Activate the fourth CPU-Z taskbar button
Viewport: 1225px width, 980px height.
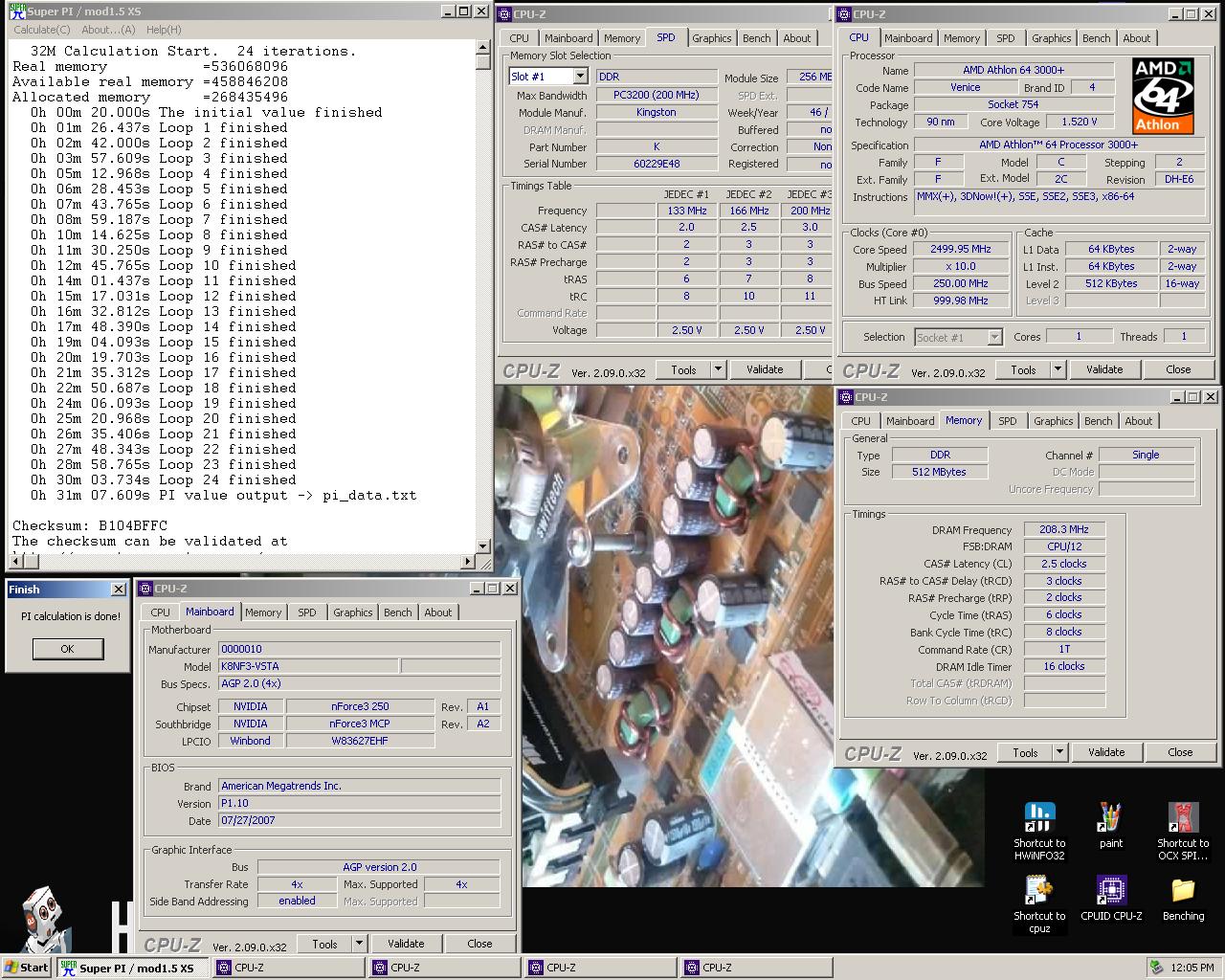pos(756,968)
